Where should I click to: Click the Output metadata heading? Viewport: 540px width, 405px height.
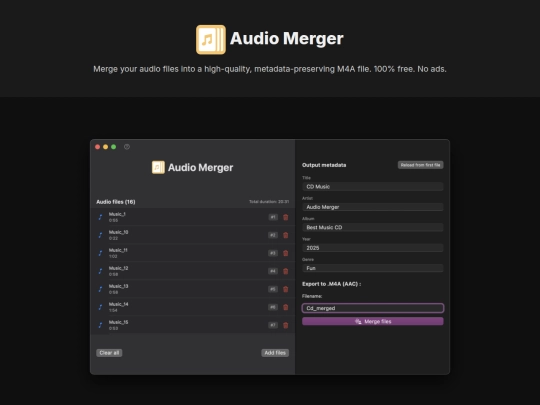(x=324, y=165)
